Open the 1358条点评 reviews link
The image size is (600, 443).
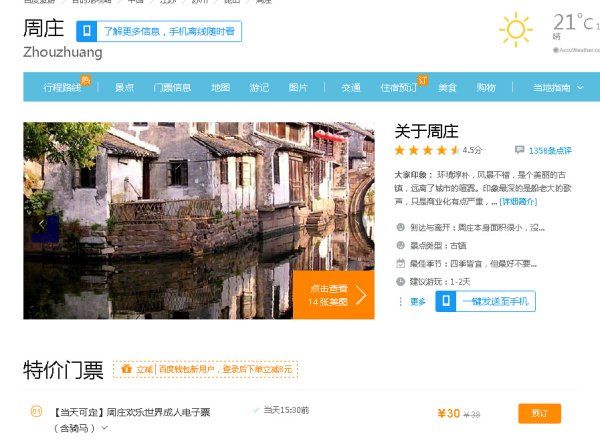pos(550,151)
